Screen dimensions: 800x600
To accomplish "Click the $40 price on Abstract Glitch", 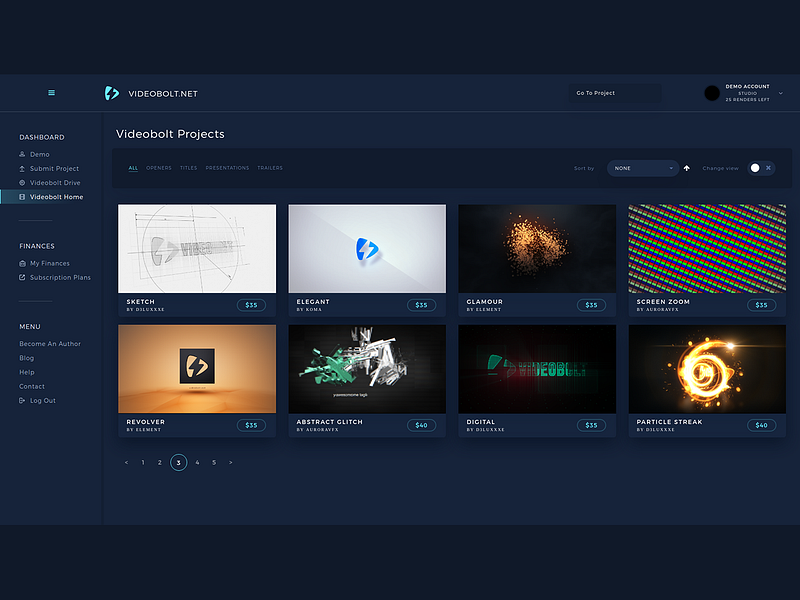I will pyautogui.click(x=421, y=425).
